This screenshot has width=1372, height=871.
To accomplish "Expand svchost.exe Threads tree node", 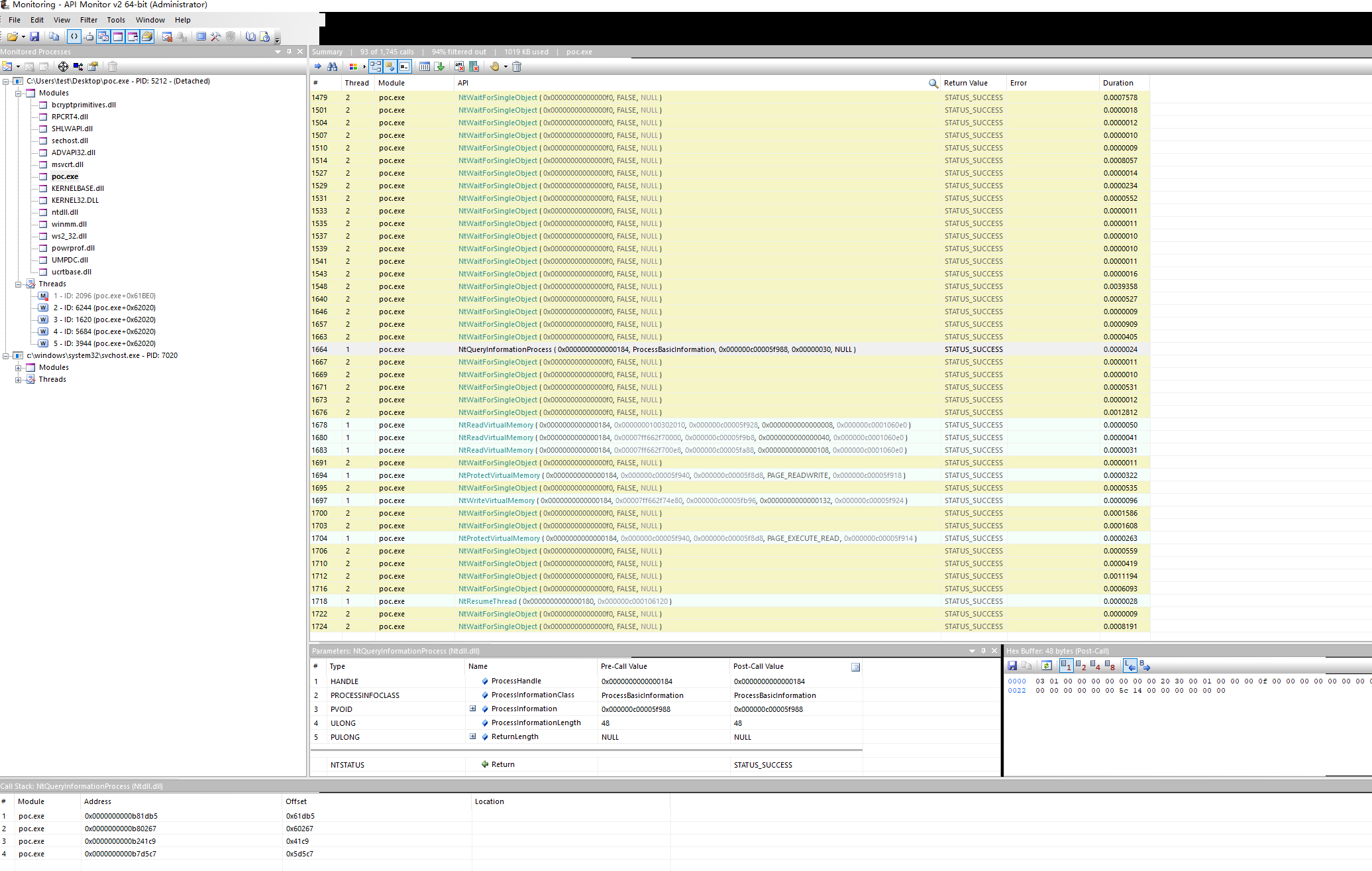I will (19, 379).
